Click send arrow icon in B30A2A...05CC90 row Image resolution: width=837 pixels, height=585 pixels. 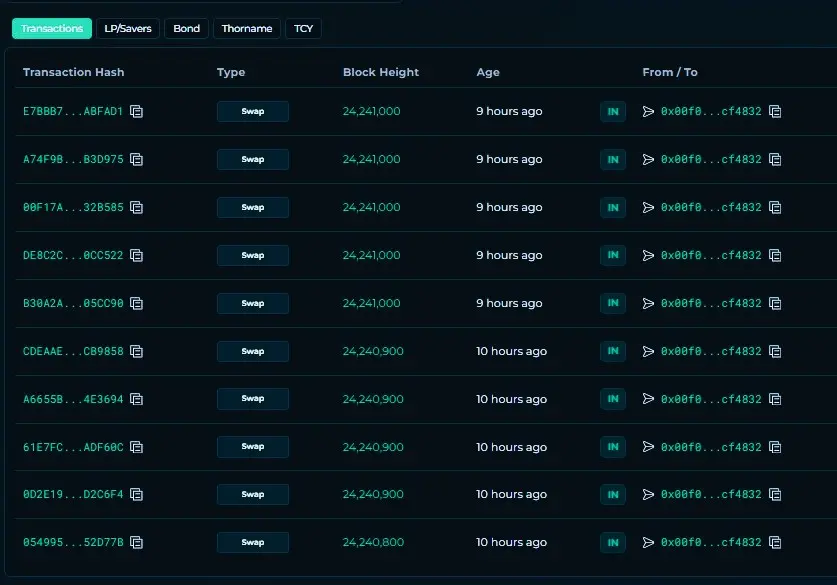coord(648,303)
